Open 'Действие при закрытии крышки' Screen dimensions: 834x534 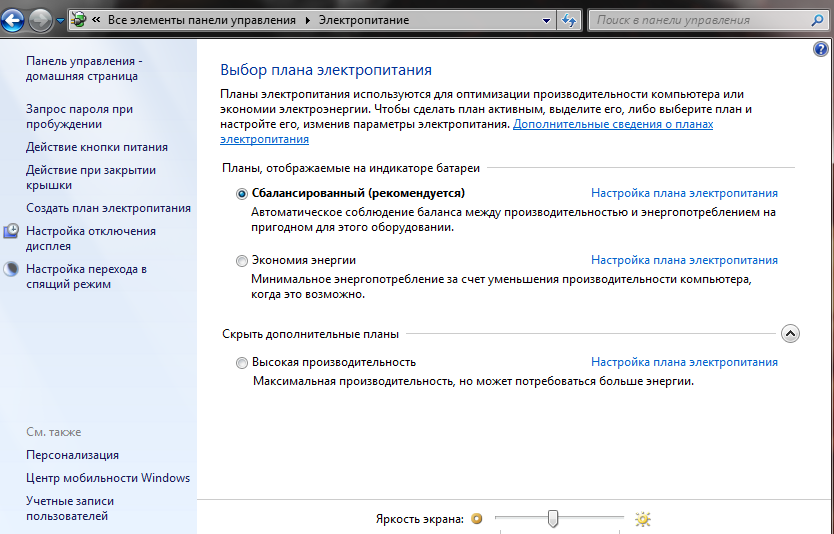pyautogui.click(x=91, y=178)
